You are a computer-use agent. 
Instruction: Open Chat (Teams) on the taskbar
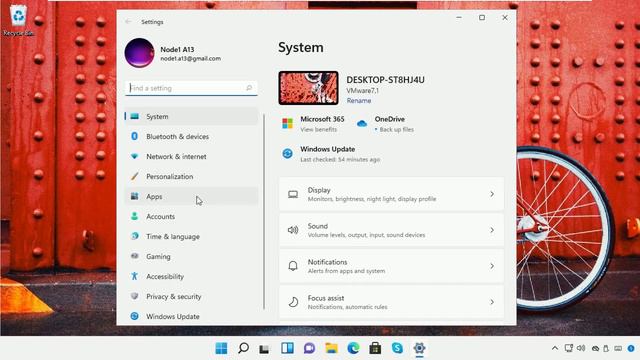(309, 348)
